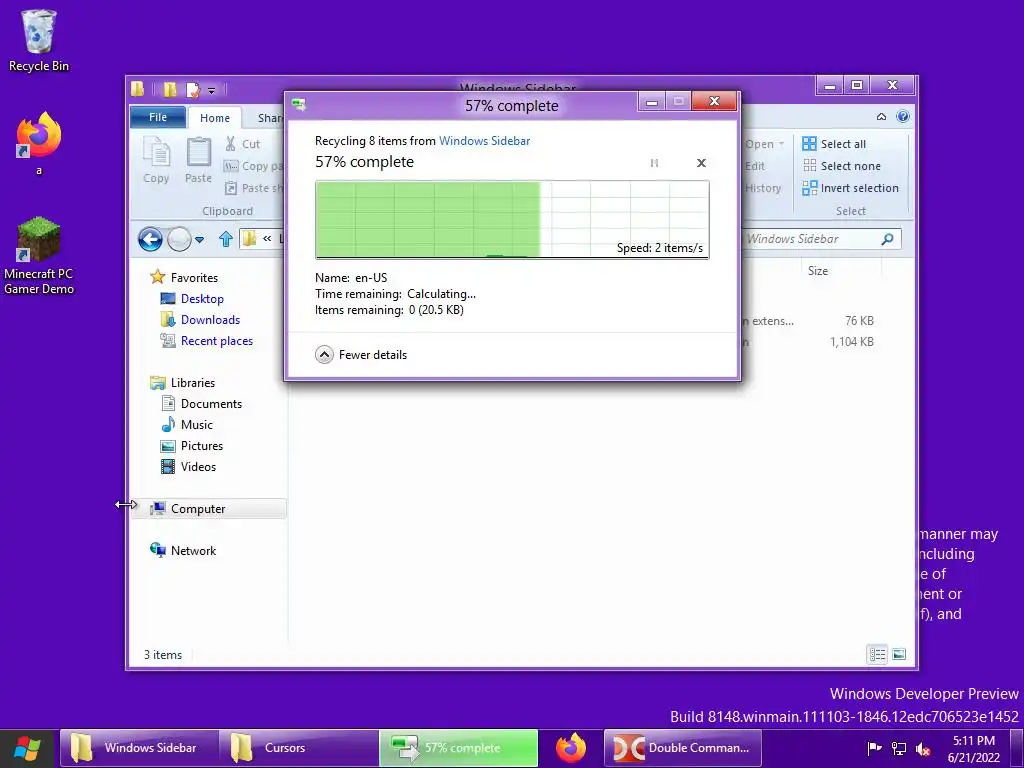Switch to Windows Sidebar taskbar button
The width and height of the screenshot is (1024, 768).
[139, 748]
